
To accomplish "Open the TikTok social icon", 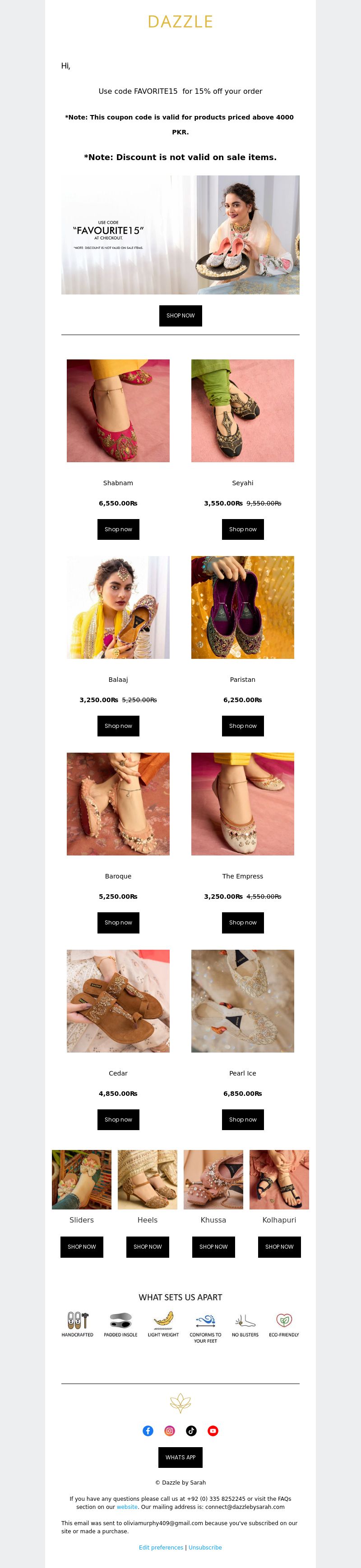I will pos(191,1430).
